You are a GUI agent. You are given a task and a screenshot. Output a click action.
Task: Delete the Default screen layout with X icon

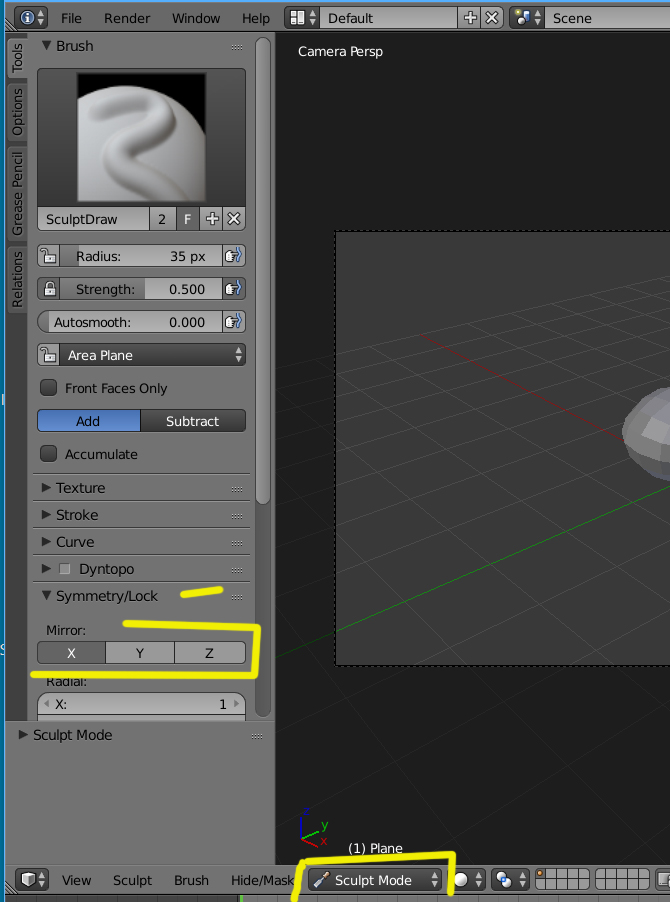point(492,18)
